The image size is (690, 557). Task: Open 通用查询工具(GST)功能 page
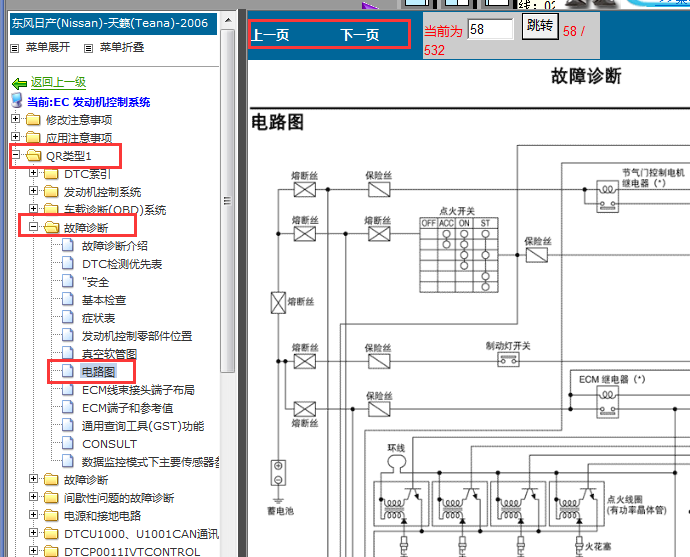143,426
